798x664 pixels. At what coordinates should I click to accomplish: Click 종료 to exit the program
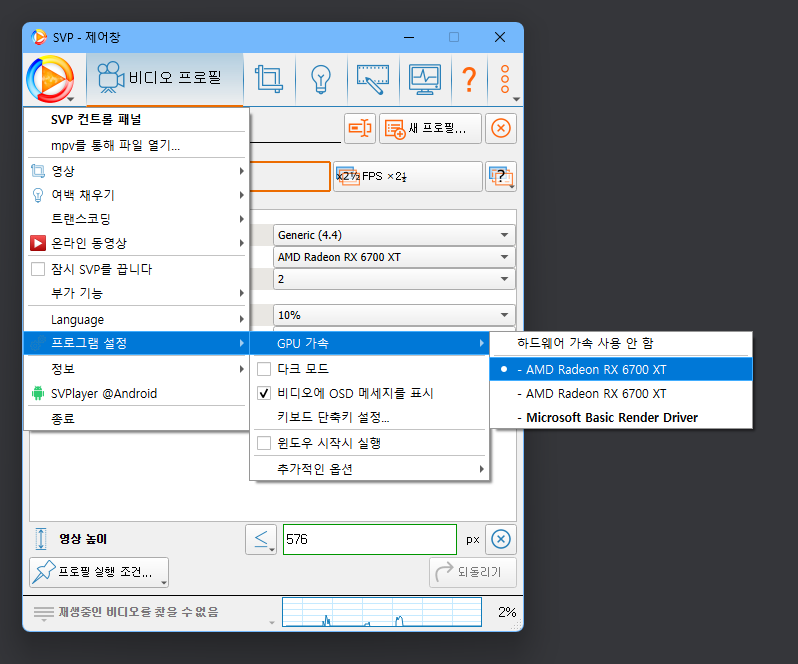click(x=136, y=419)
